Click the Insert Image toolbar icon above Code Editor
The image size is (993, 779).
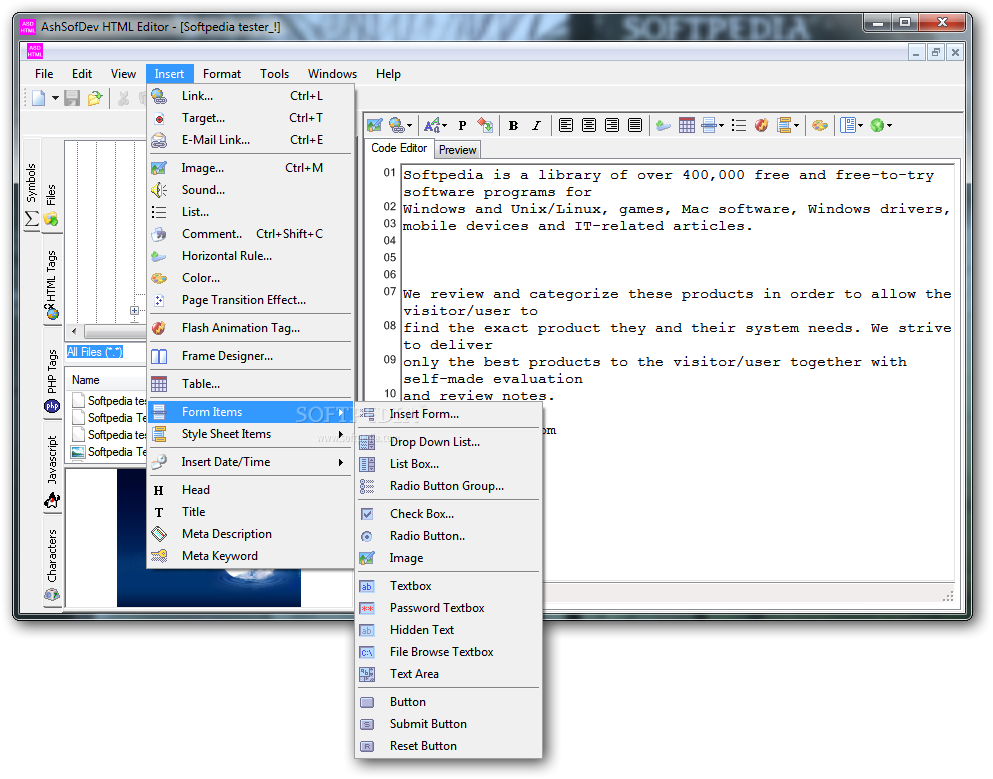(x=375, y=125)
